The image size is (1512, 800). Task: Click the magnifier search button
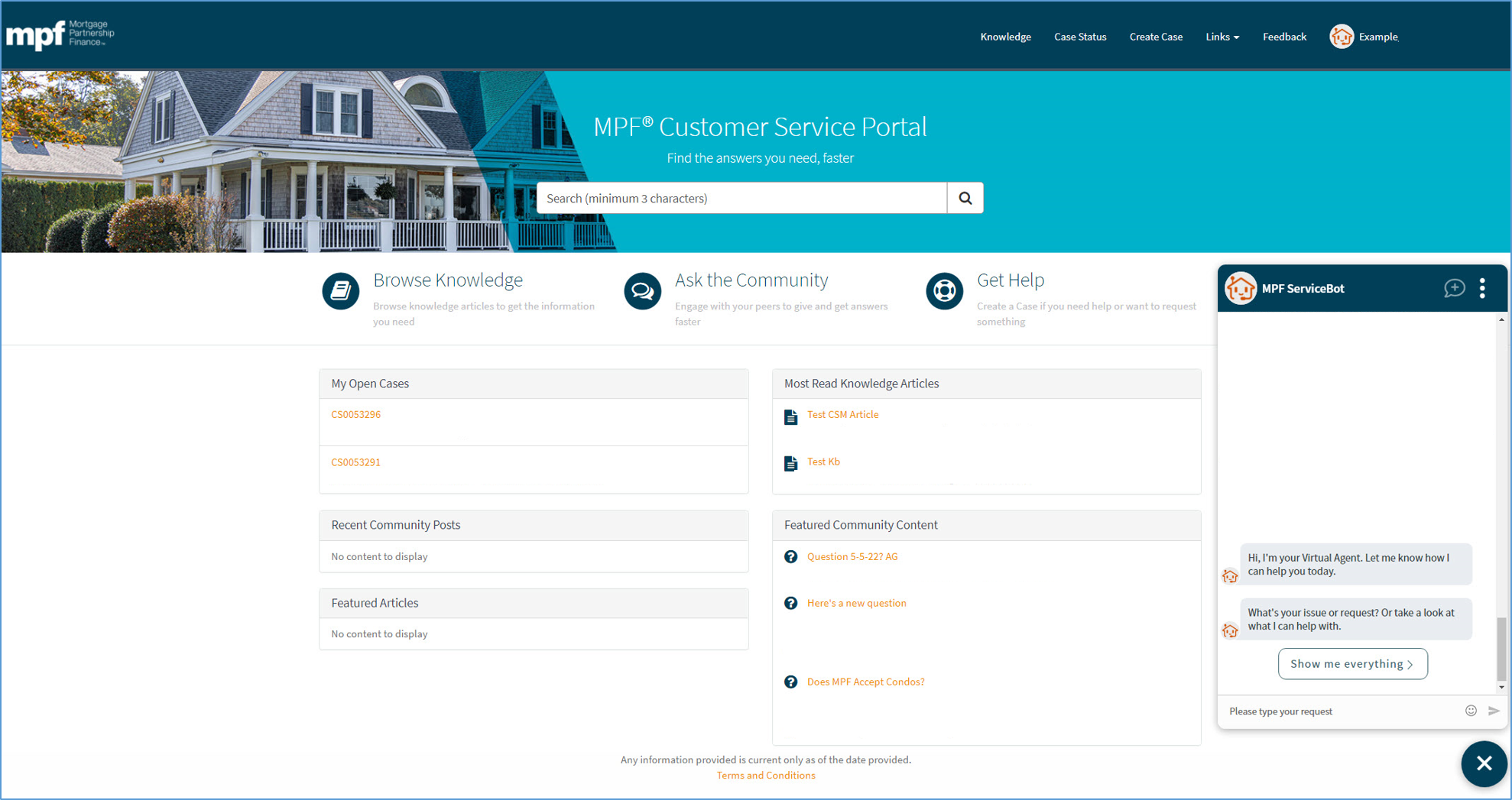point(965,198)
